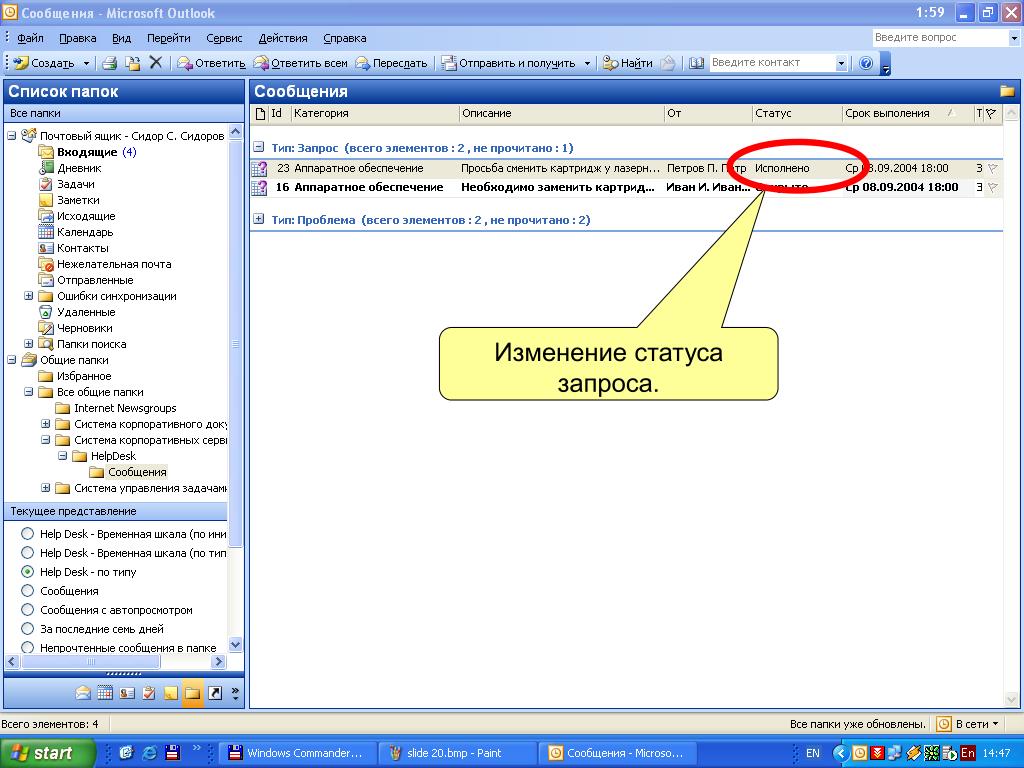Click the Move to Folder toolbar icon
Viewport: 1024px width, 768px height.
[x=133, y=63]
